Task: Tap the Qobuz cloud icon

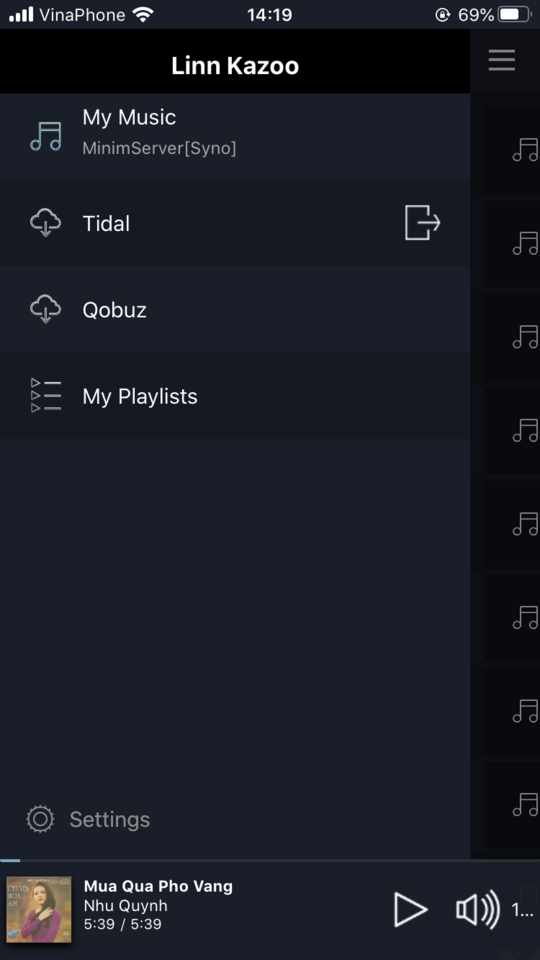Action: 46,309
